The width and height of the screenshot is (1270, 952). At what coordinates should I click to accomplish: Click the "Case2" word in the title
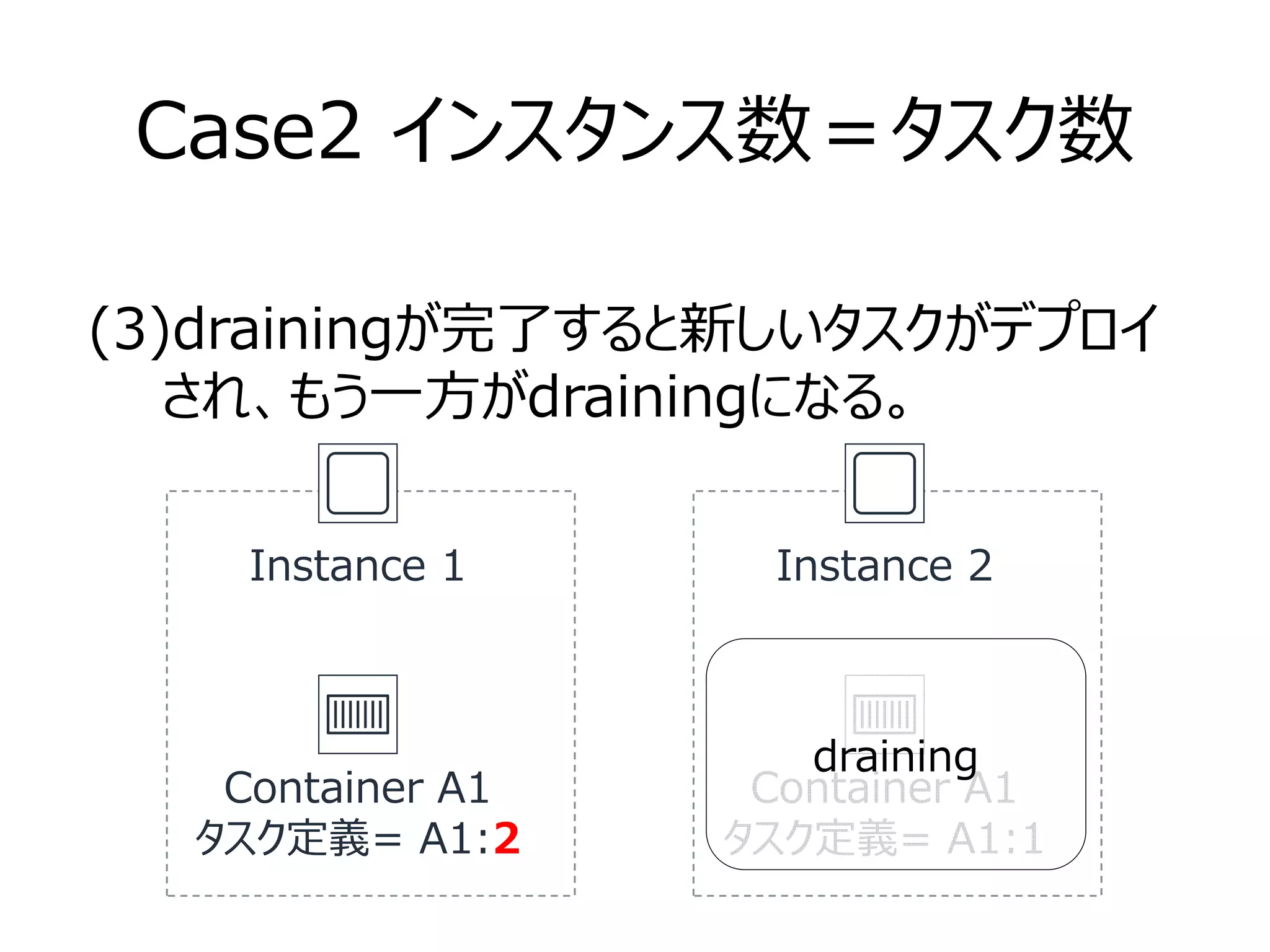click(x=248, y=130)
